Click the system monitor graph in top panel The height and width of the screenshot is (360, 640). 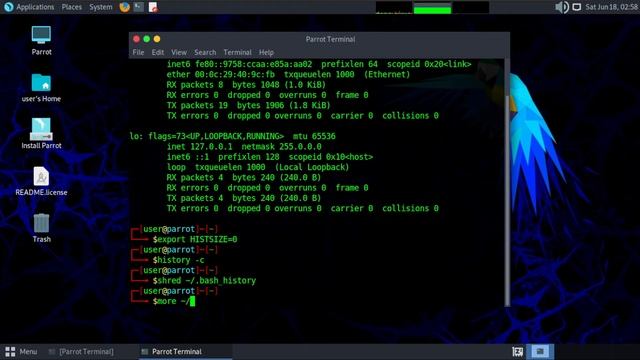[432, 7]
